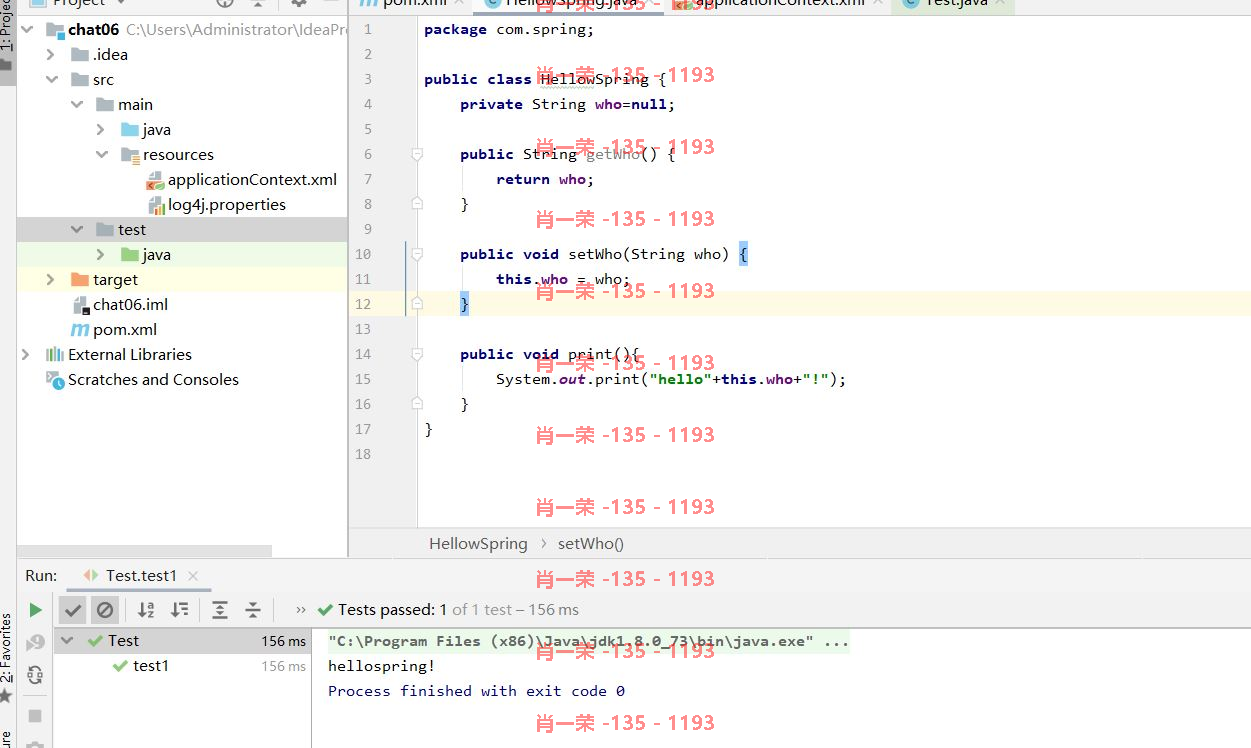Click the applicationContext.xml file icon
The image size is (1251, 748).
[155, 180]
